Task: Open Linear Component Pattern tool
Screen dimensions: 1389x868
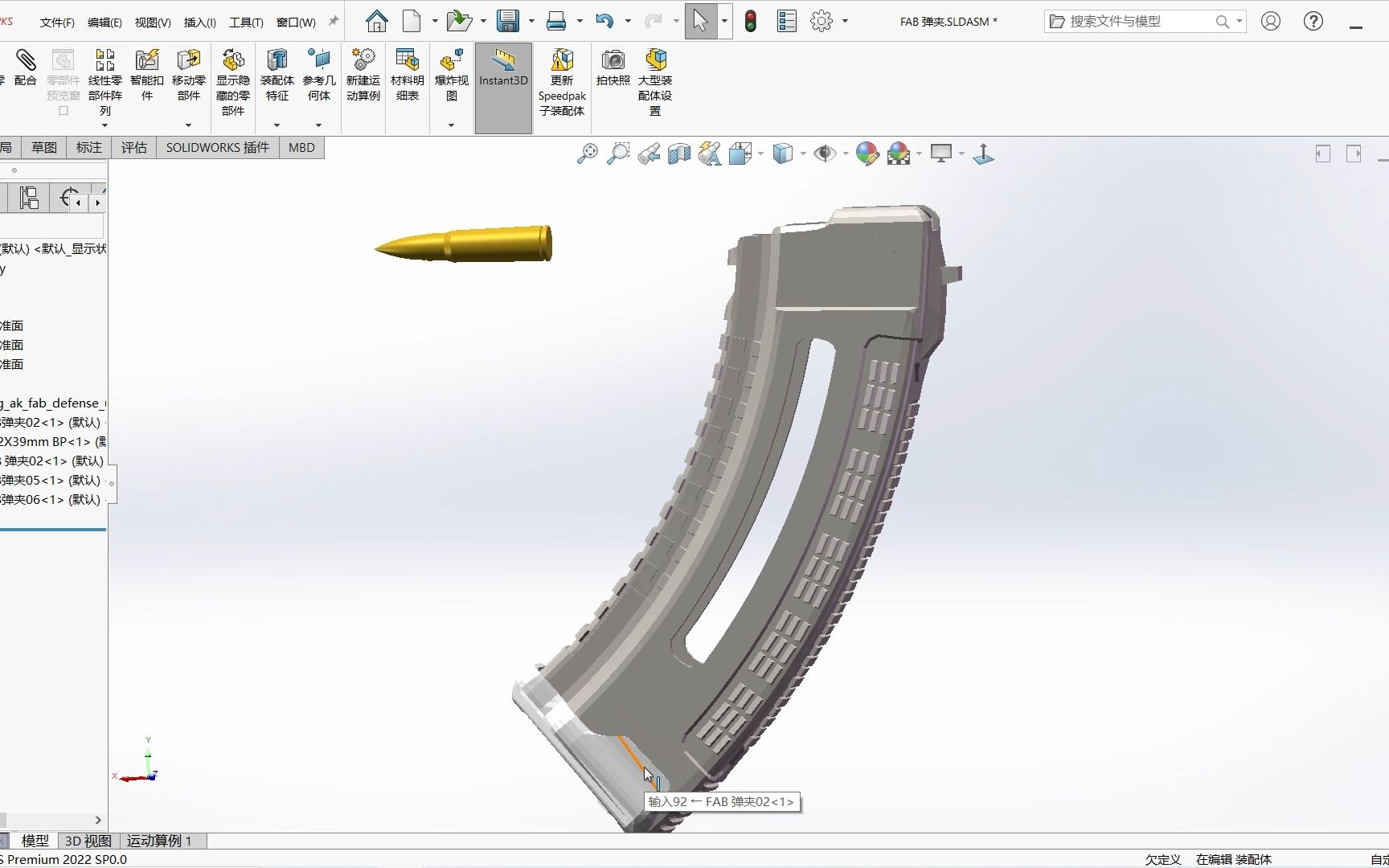Action: [105, 81]
